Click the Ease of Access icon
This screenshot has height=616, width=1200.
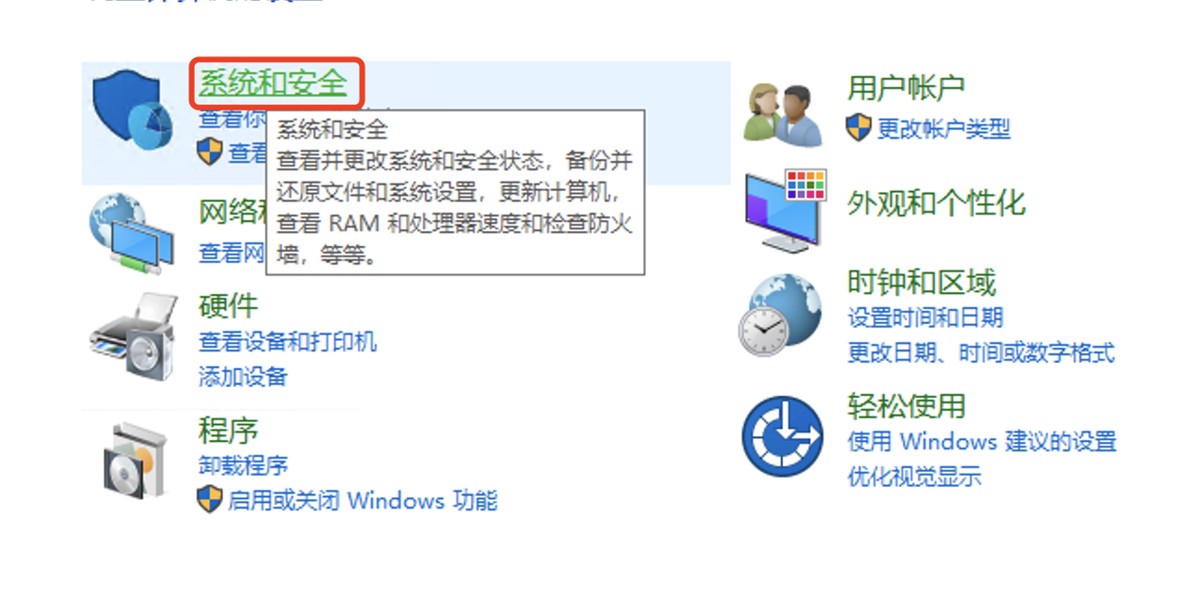[782, 437]
